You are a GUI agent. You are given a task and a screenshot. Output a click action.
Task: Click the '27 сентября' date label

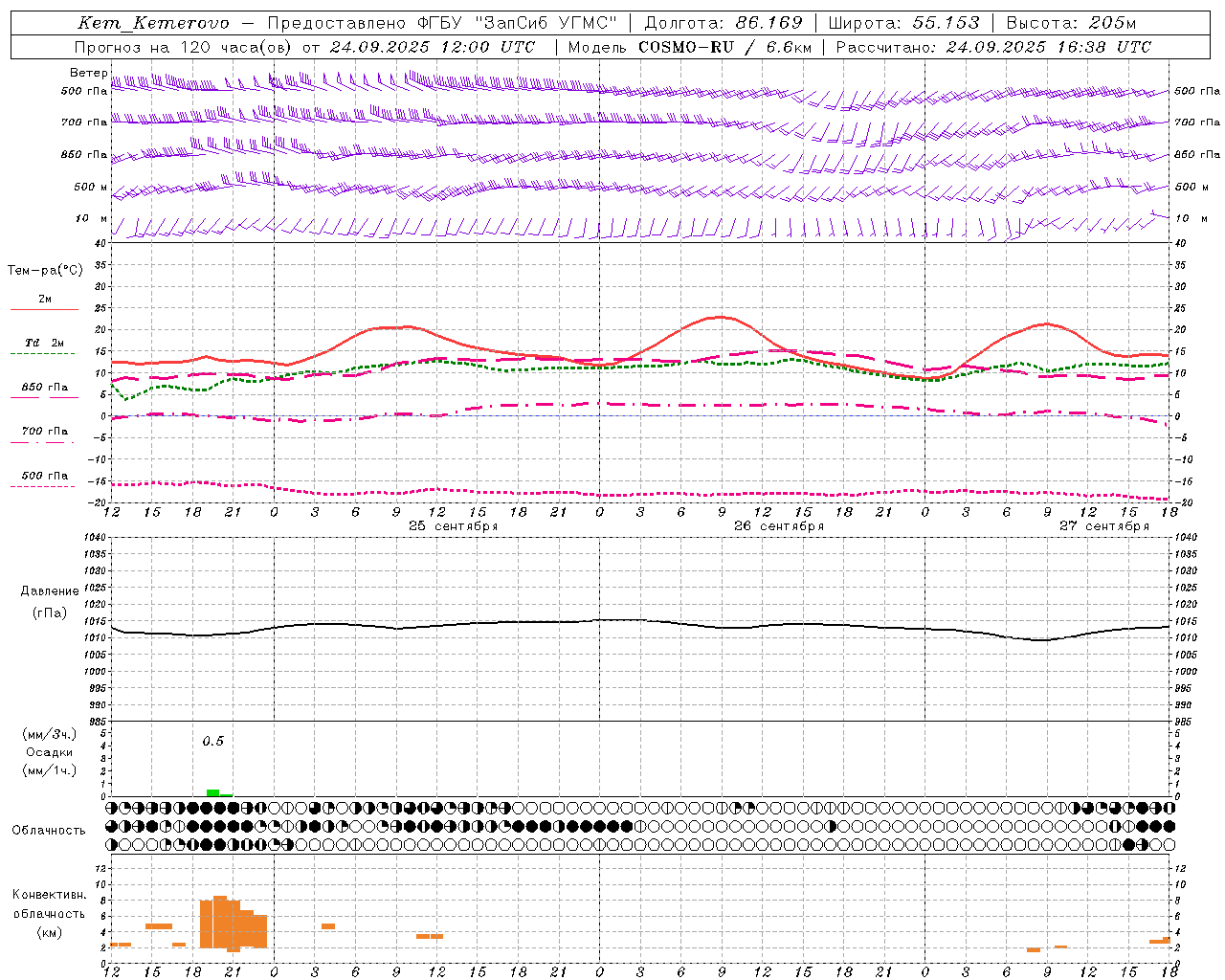1104,526
